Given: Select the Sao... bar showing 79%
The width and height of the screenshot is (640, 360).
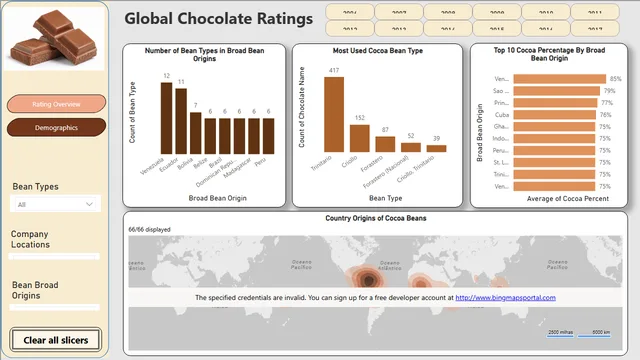Looking at the screenshot, I should 556,91.
